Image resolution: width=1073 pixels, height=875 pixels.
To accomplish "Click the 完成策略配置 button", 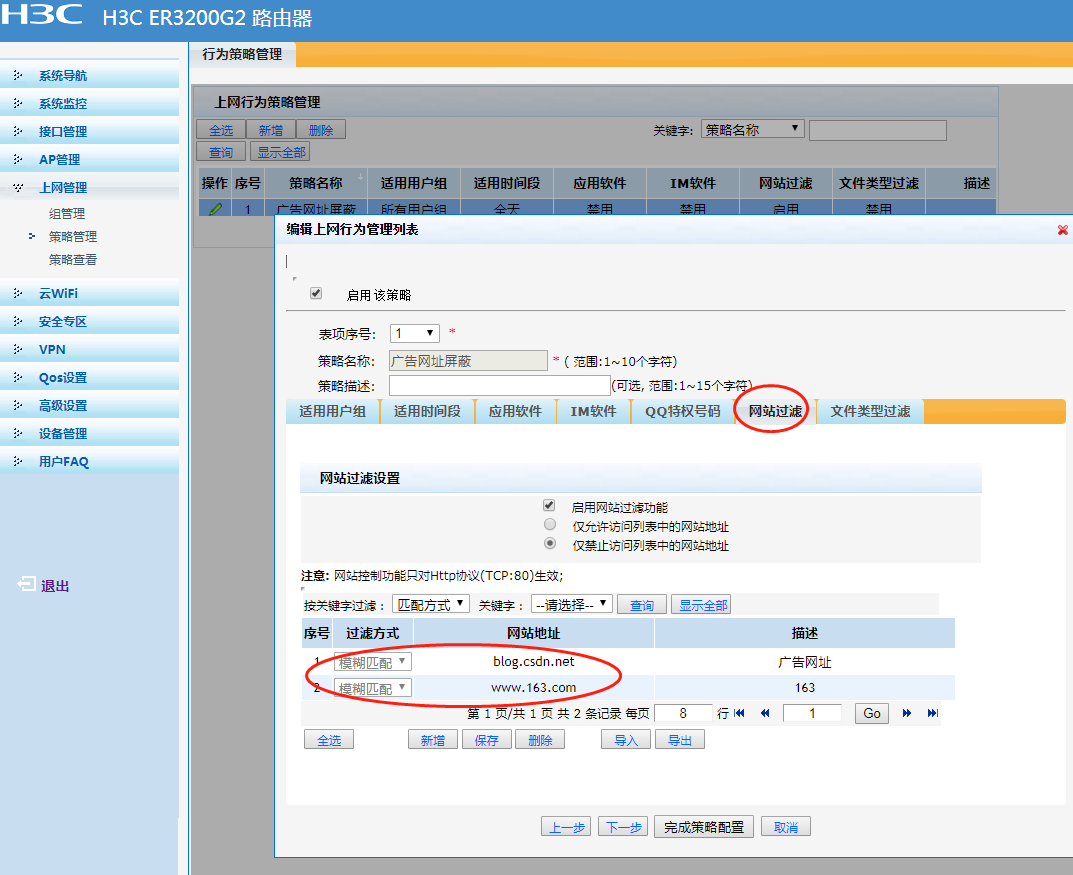I will (x=703, y=827).
